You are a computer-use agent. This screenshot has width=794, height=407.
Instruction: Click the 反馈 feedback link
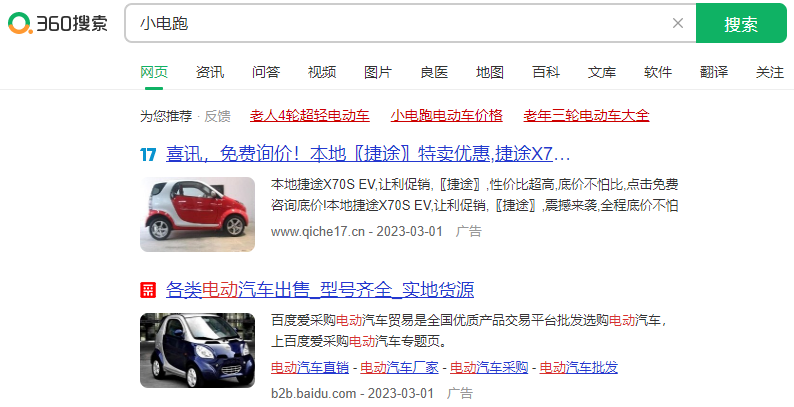click(217, 116)
